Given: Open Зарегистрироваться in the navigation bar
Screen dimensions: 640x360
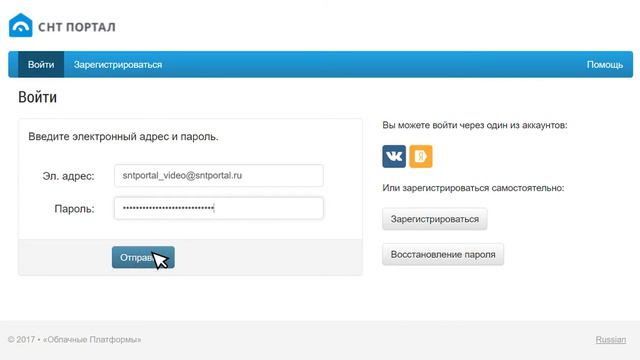Looking at the screenshot, I should coord(118,64).
